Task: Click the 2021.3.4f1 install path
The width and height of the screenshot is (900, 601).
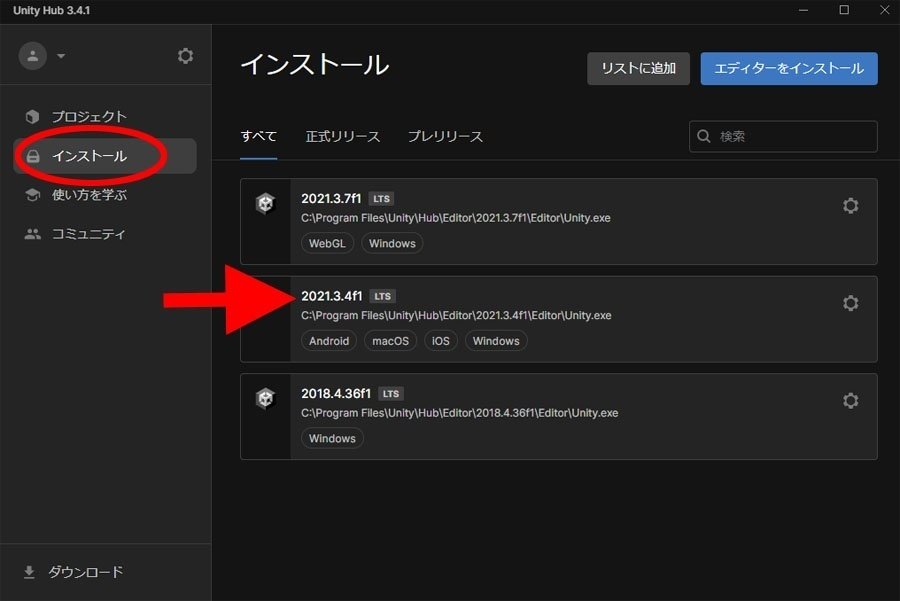Action: tap(456, 316)
